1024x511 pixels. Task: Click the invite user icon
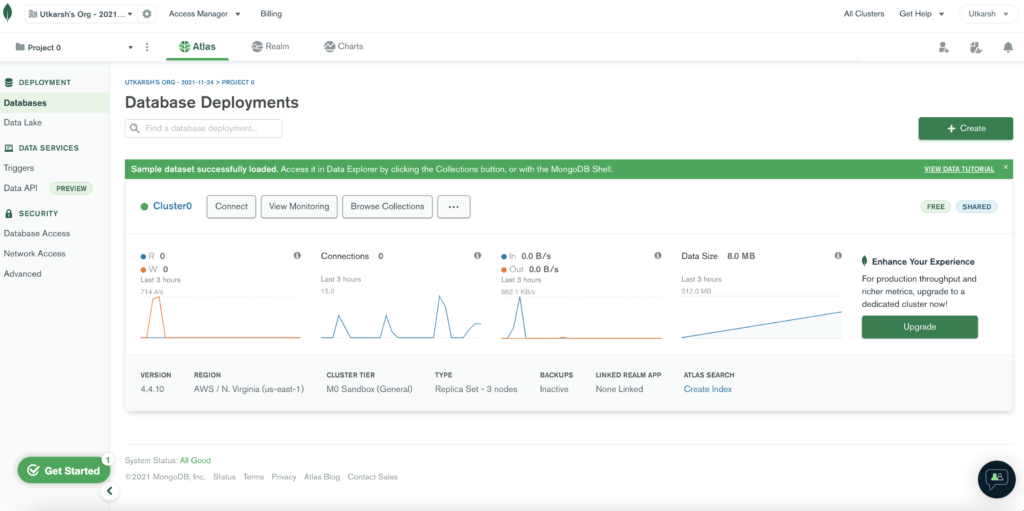(x=943, y=47)
